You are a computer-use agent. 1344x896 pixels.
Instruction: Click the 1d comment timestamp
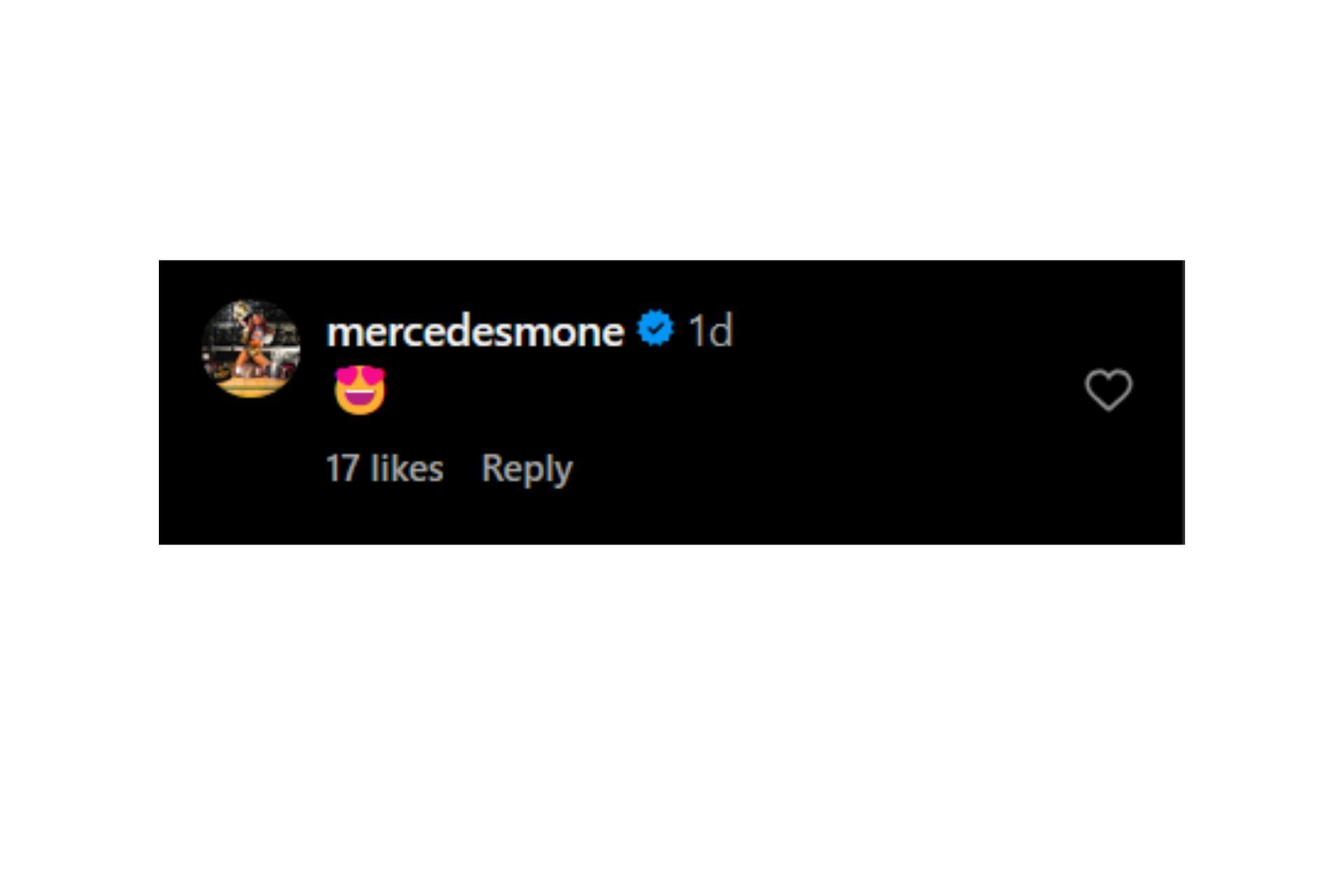point(710,330)
